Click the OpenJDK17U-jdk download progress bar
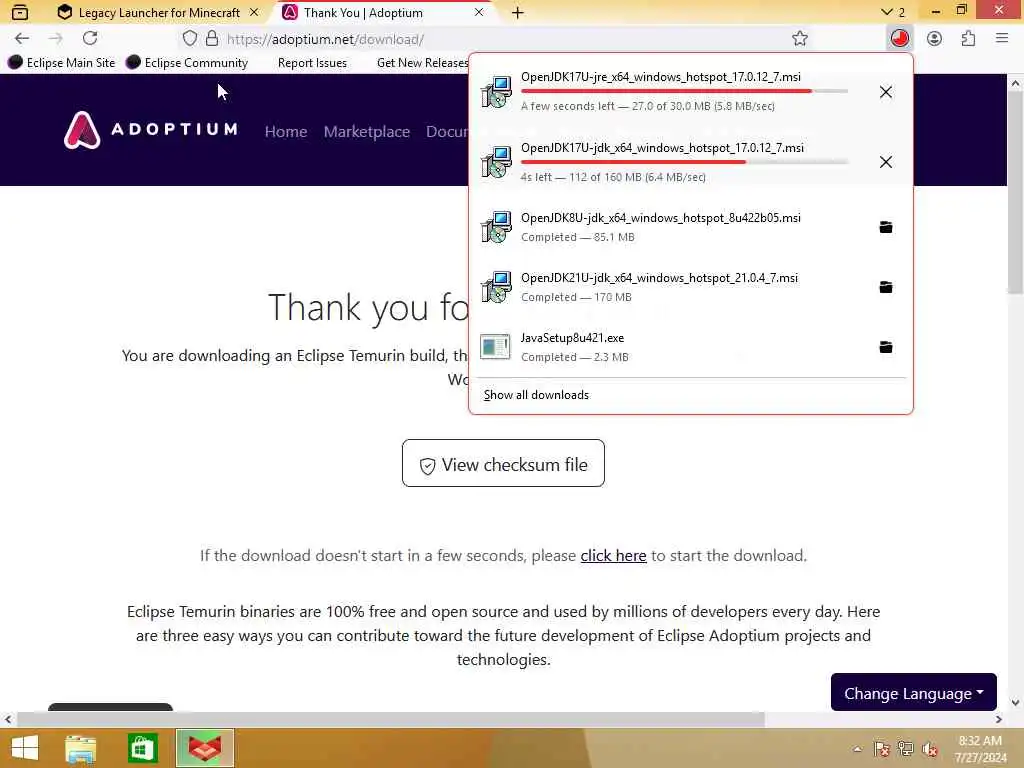Viewport: 1024px width, 768px height. coord(684,162)
